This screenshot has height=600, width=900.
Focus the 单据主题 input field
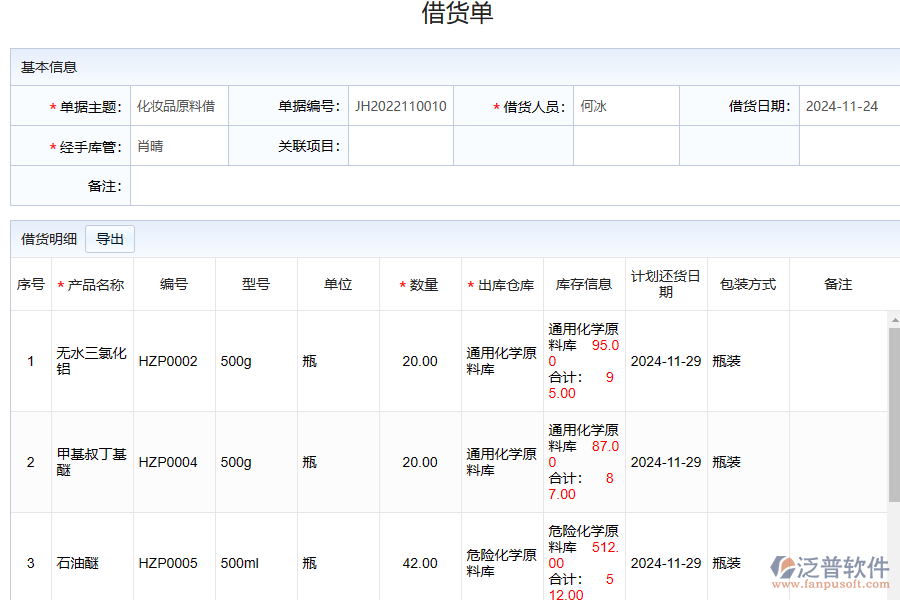pyautogui.click(x=179, y=106)
